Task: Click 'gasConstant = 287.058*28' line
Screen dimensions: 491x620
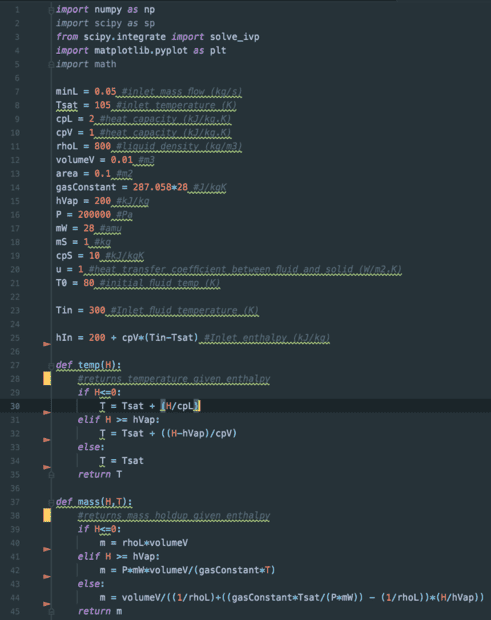Action: point(122,187)
